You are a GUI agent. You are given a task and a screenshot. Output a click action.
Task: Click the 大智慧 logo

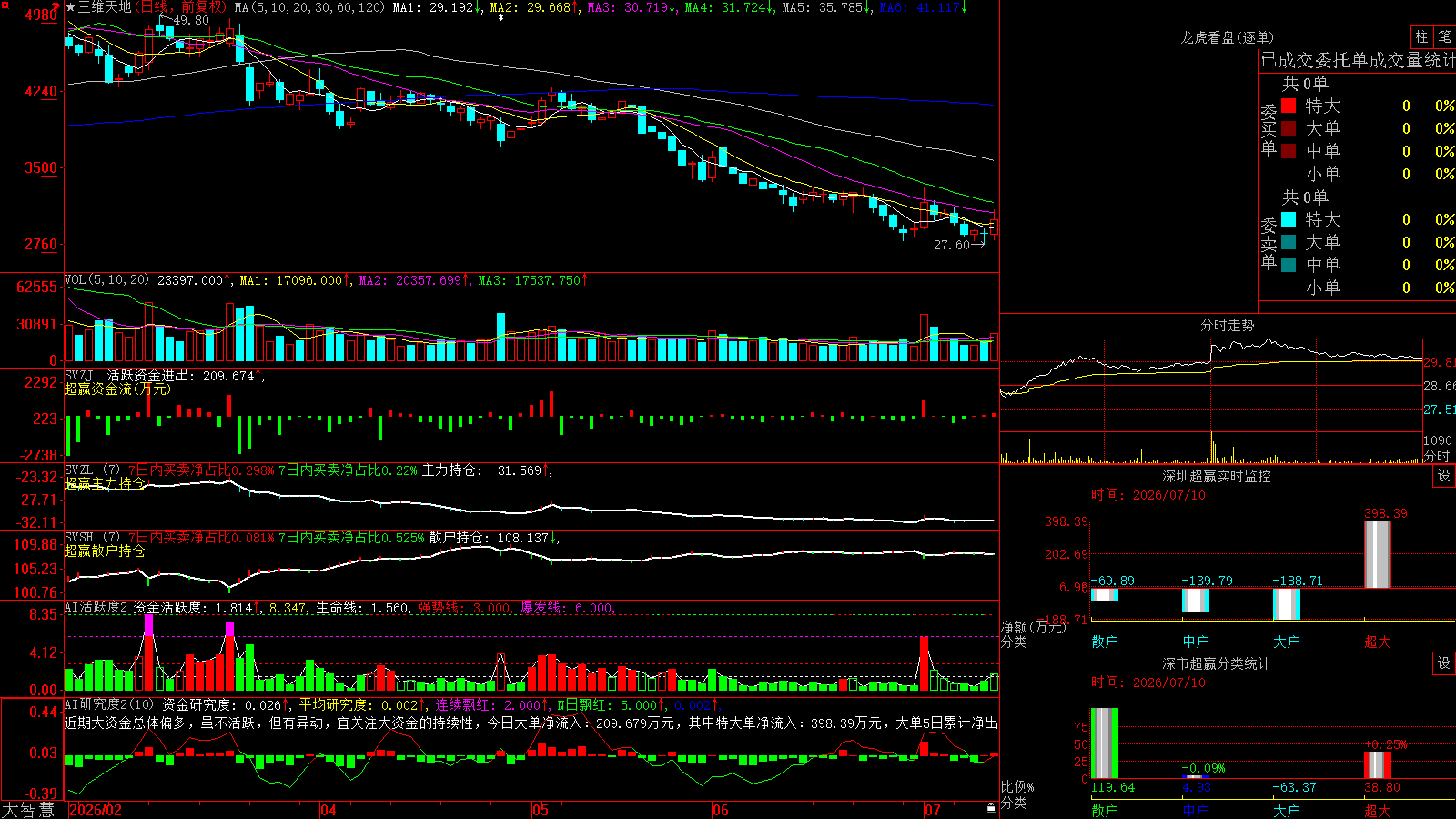[28, 810]
